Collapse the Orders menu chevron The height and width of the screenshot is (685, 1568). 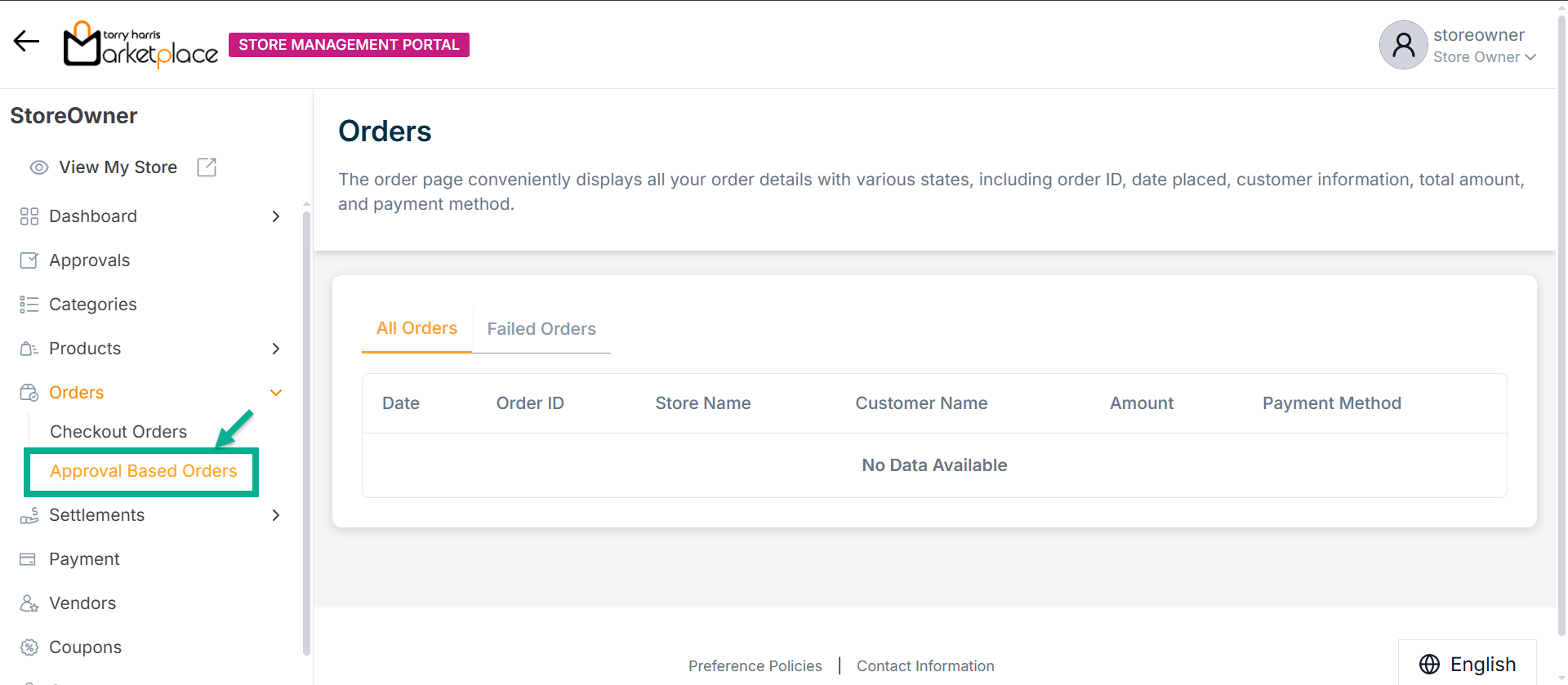tap(276, 393)
